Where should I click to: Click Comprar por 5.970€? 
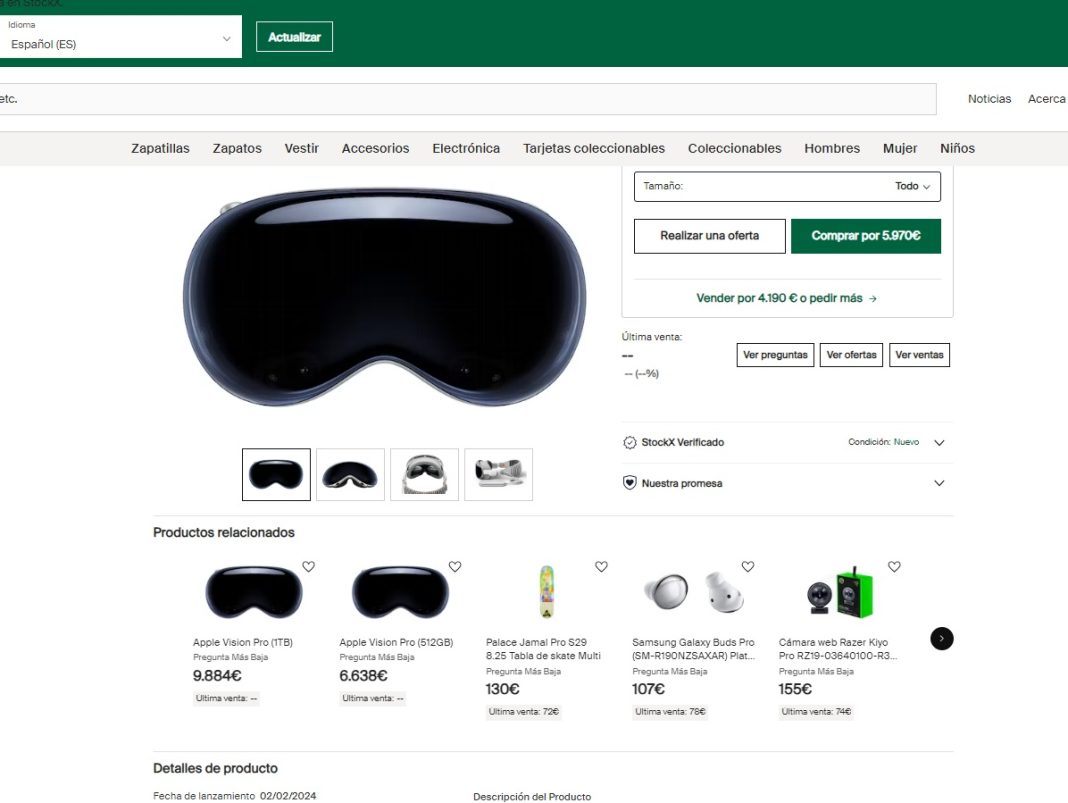tap(866, 236)
